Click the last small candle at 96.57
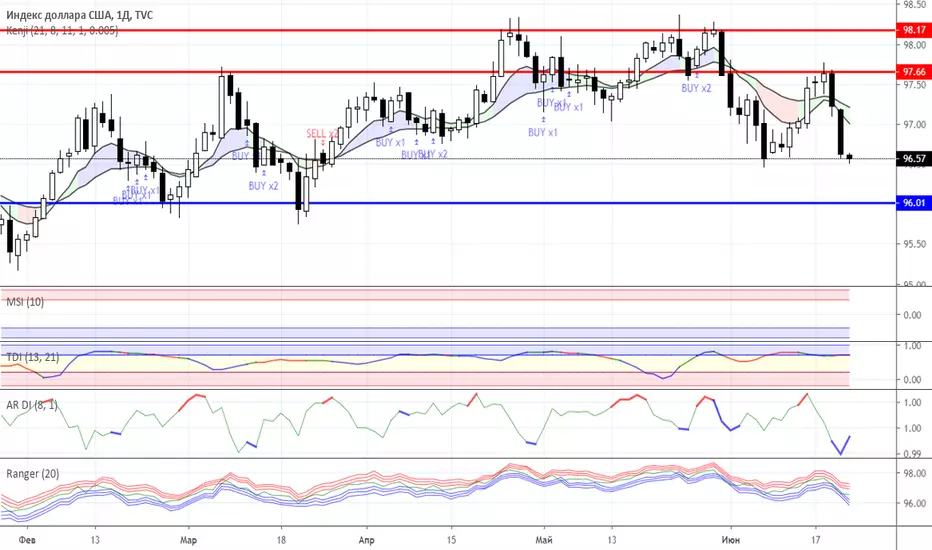 pos(849,157)
